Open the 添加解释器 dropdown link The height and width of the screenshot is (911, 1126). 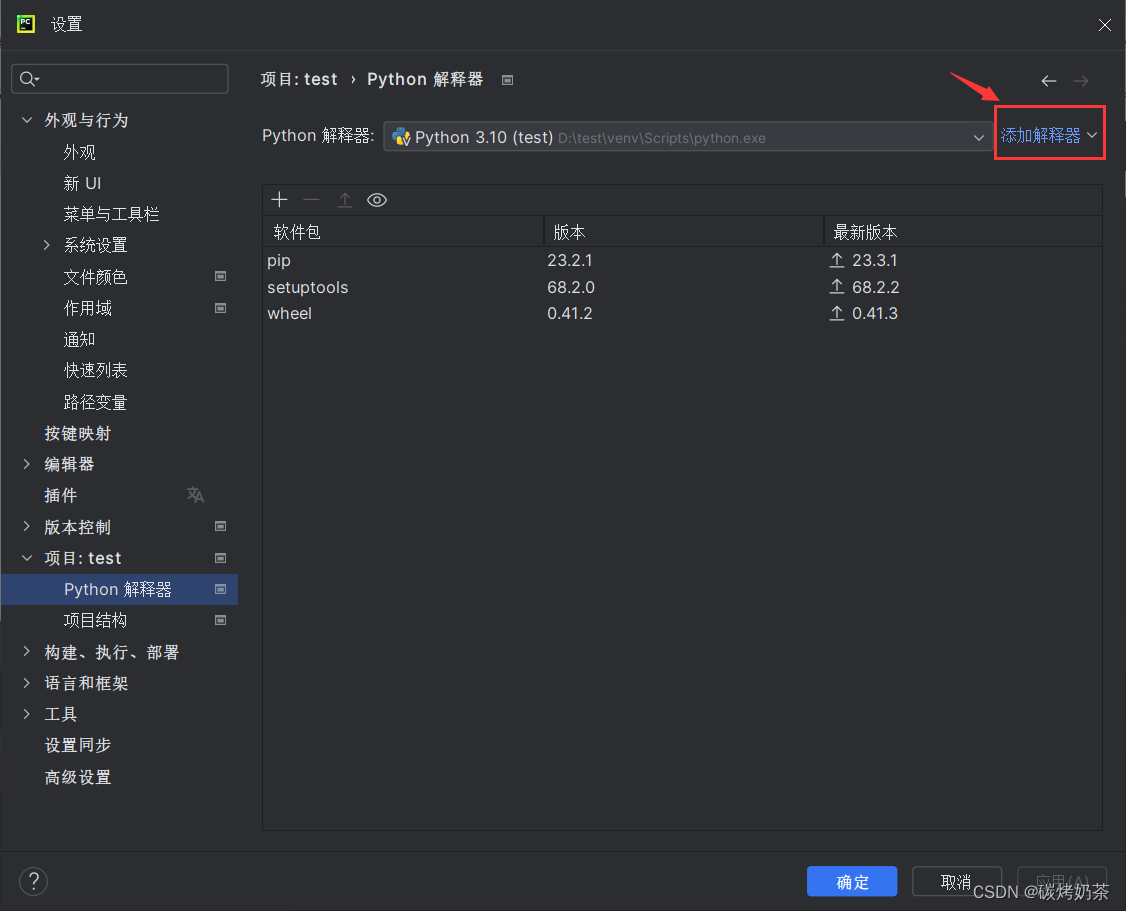click(x=1048, y=135)
